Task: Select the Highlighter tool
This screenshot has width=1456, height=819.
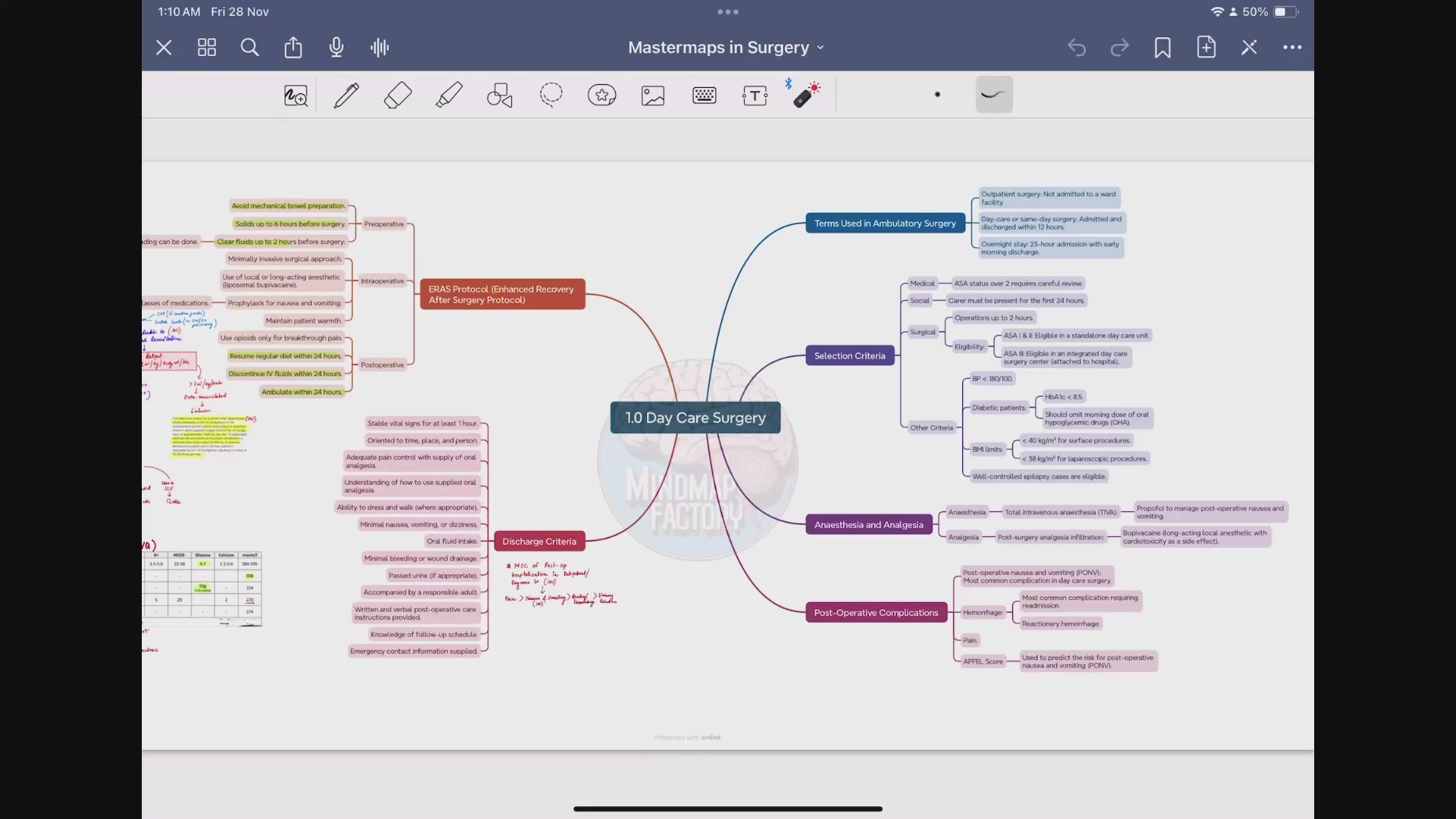Action: click(449, 96)
